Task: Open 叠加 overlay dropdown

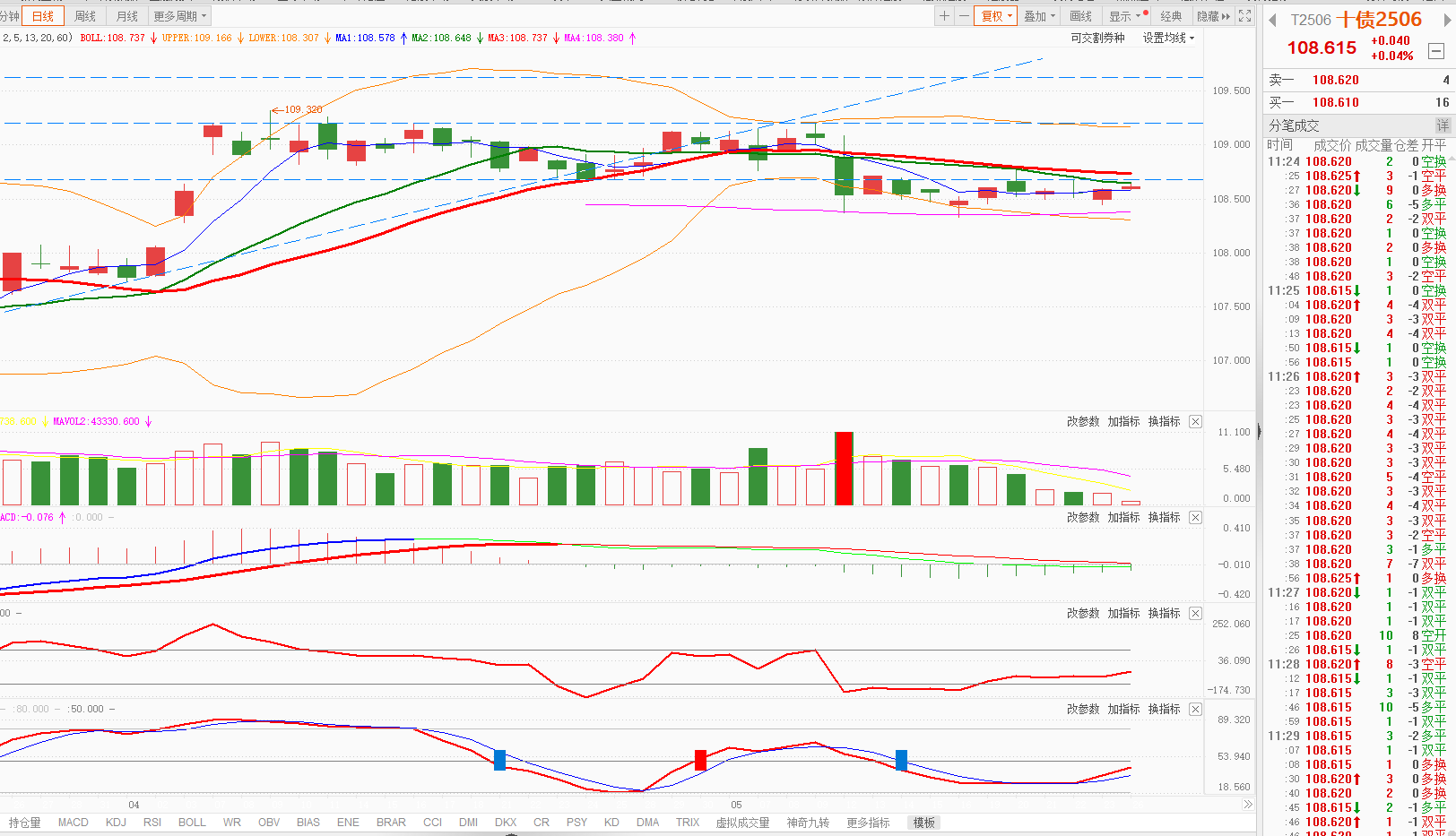Action: [1040, 16]
